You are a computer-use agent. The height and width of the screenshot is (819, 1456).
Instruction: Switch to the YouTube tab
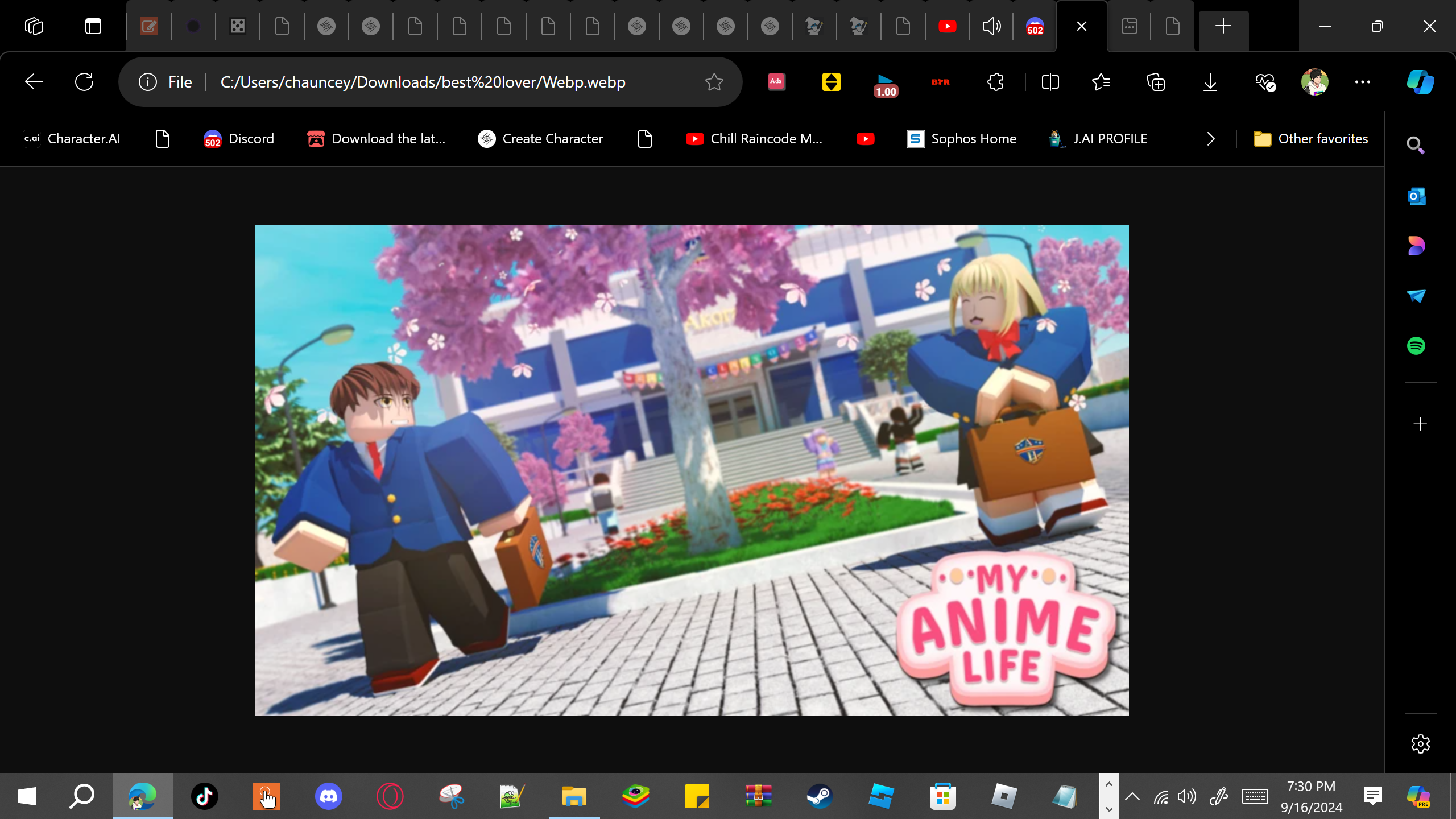point(947,26)
